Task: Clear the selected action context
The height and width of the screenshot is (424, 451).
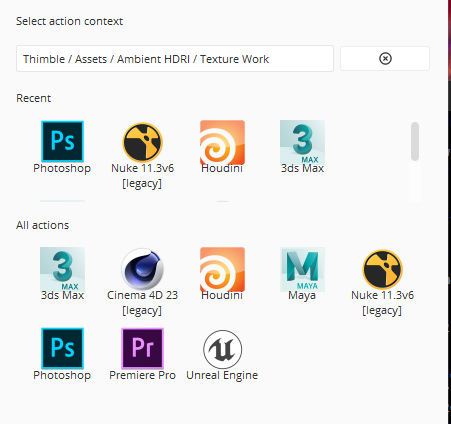Action: (385, 59)
